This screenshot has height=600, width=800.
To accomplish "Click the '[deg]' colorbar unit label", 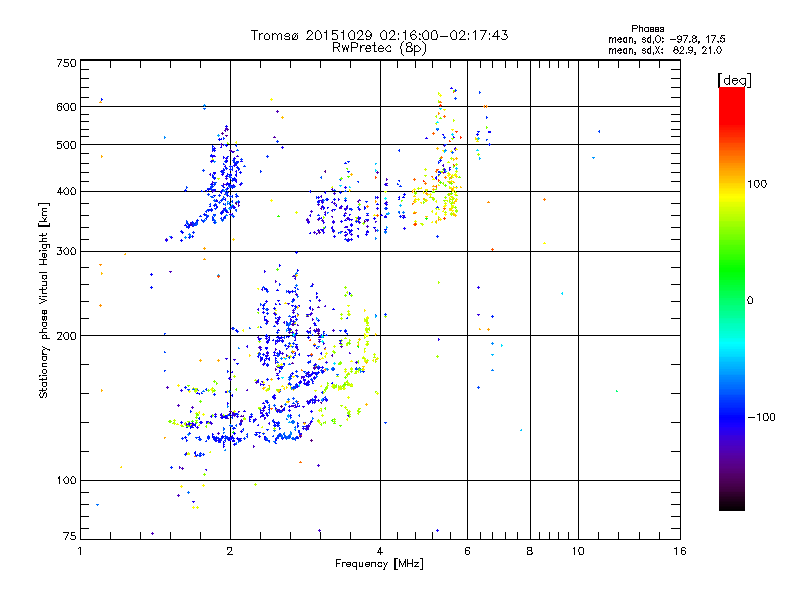I will [x=734, y=80].
